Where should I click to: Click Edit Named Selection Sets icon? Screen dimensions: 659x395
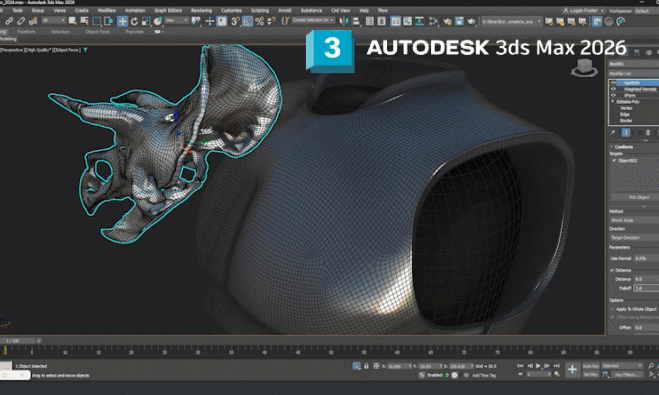pyautogui.click(x=285, y=21)
